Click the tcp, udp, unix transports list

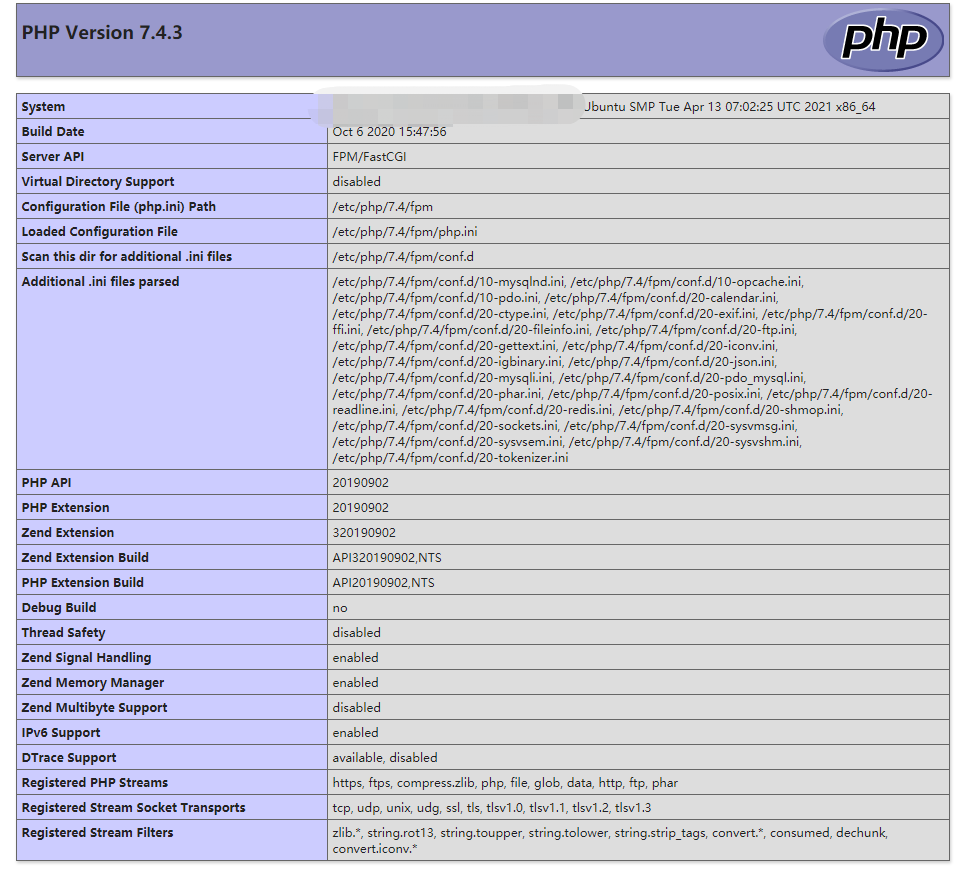pyautogui.click(x=492, y=809)
